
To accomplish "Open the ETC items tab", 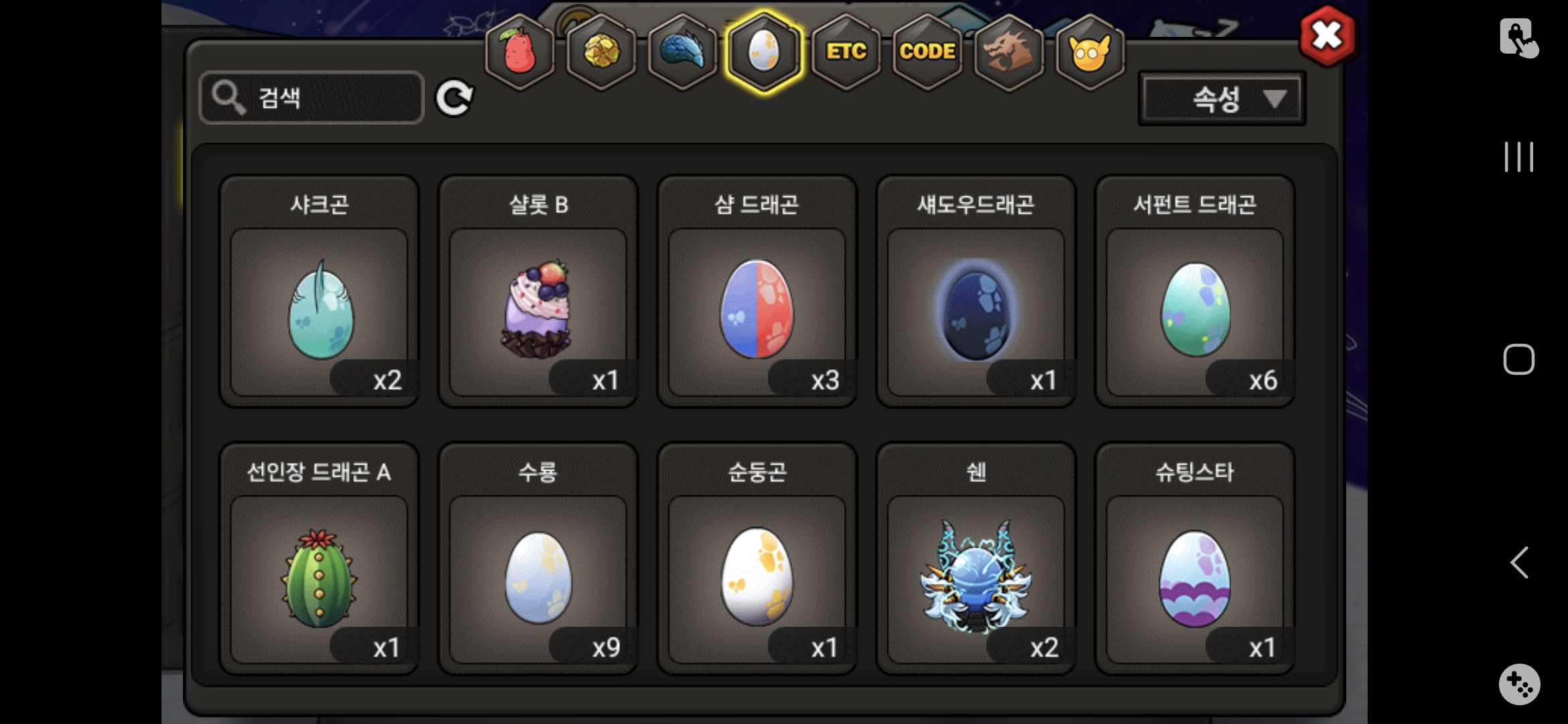I will click(x=846, y=52).
